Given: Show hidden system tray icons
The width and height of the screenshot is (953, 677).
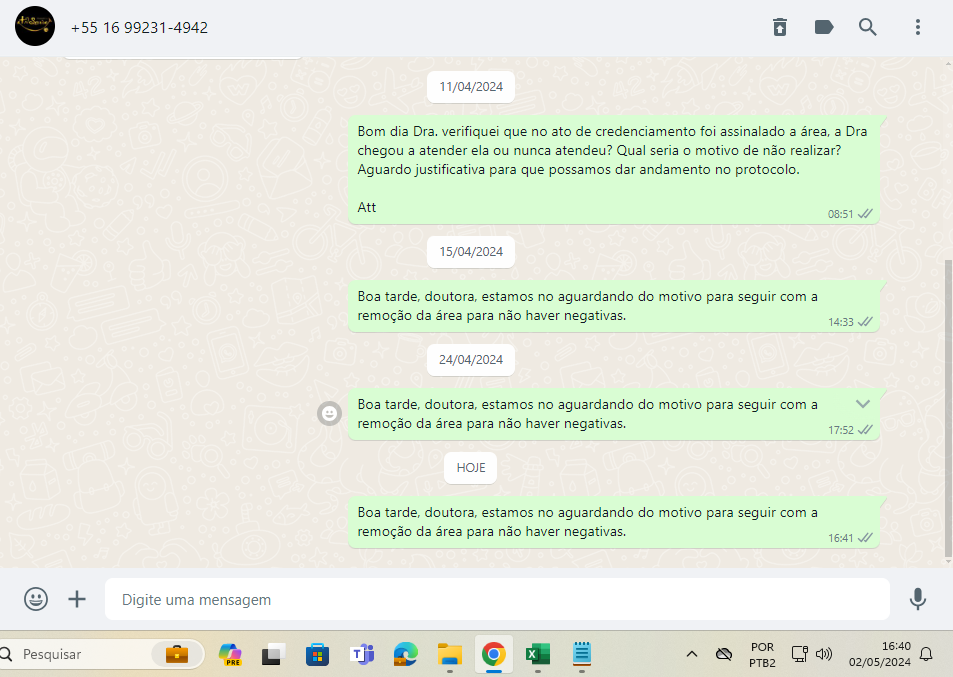Looking at the screenshot, I should 691,654.
